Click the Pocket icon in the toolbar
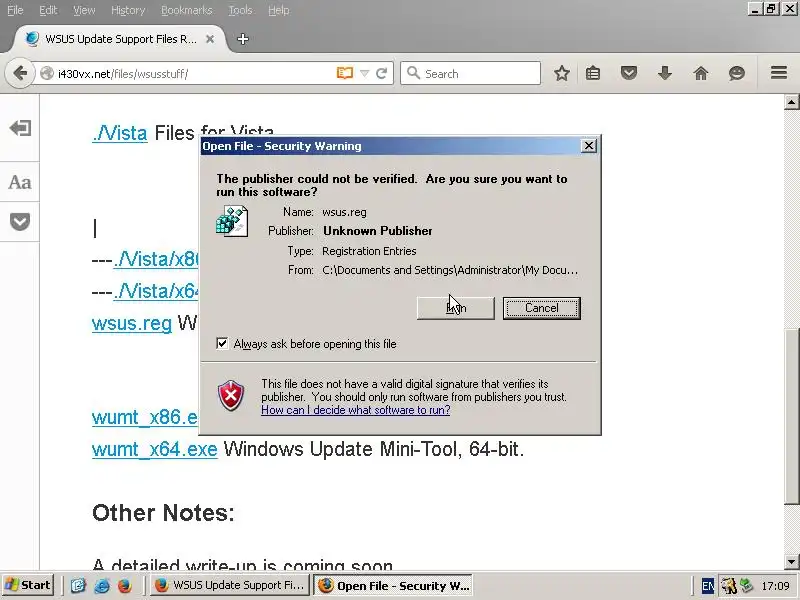 tap(629, 73)
